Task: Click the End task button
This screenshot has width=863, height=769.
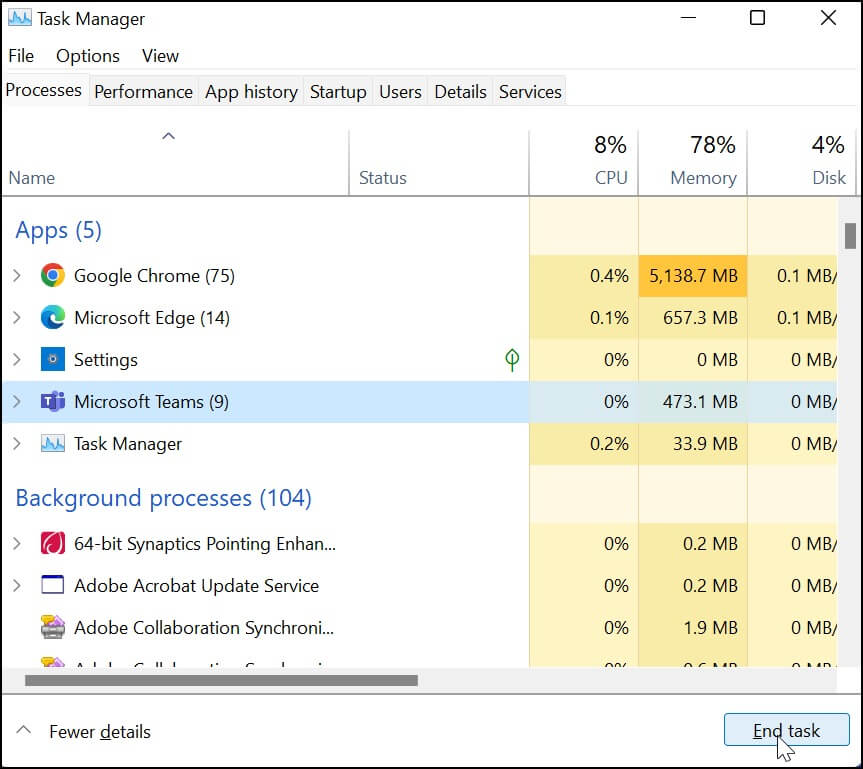Action: point(786,730)
